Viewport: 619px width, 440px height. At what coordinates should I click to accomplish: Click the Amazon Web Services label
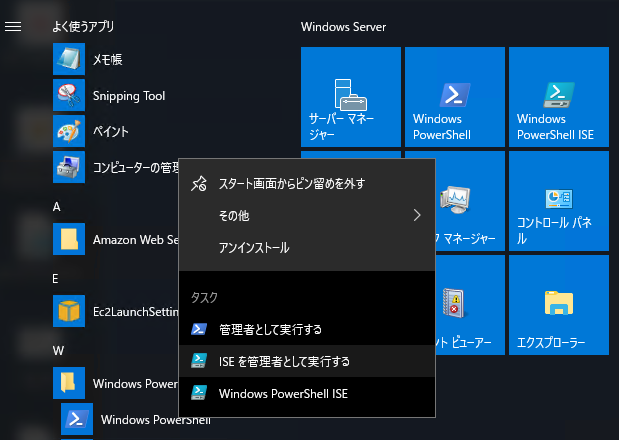136,240
